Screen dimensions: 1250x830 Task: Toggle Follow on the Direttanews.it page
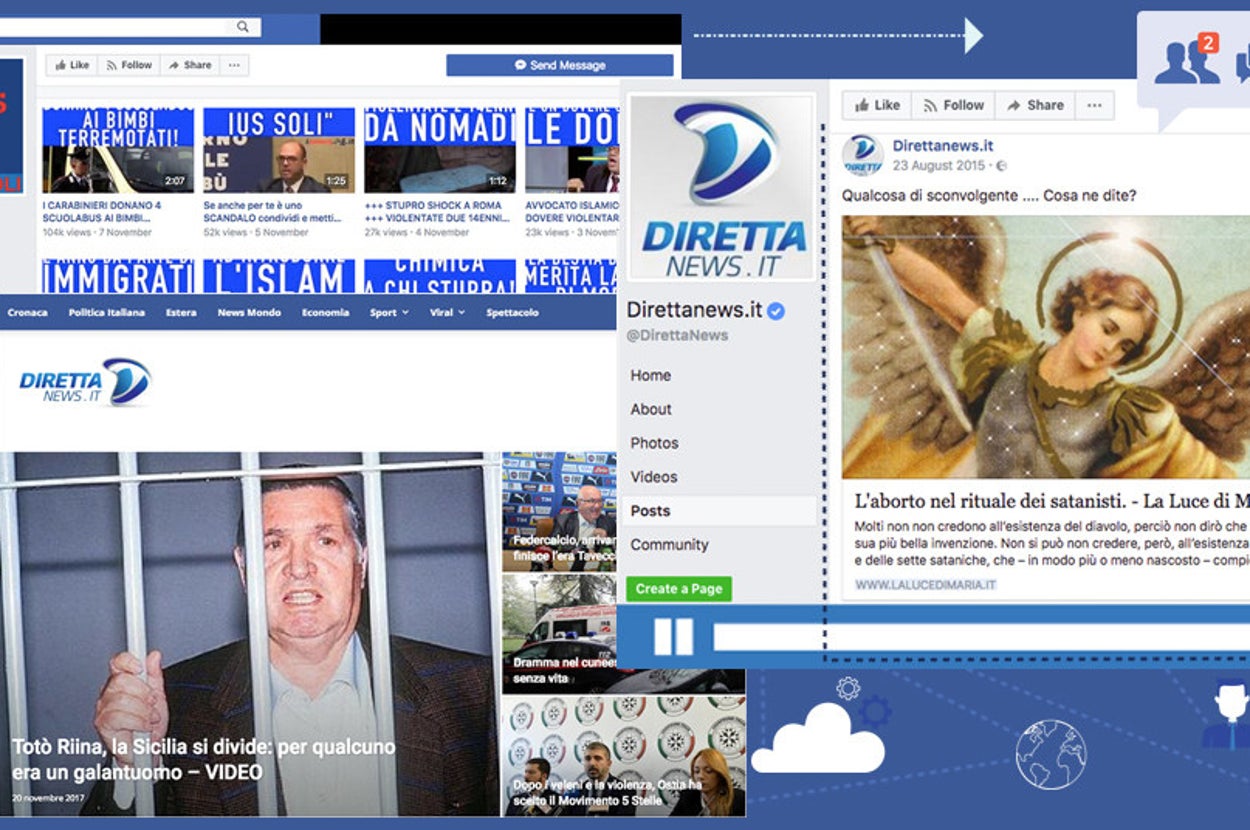pyautogui.click(x=953, y=105)
